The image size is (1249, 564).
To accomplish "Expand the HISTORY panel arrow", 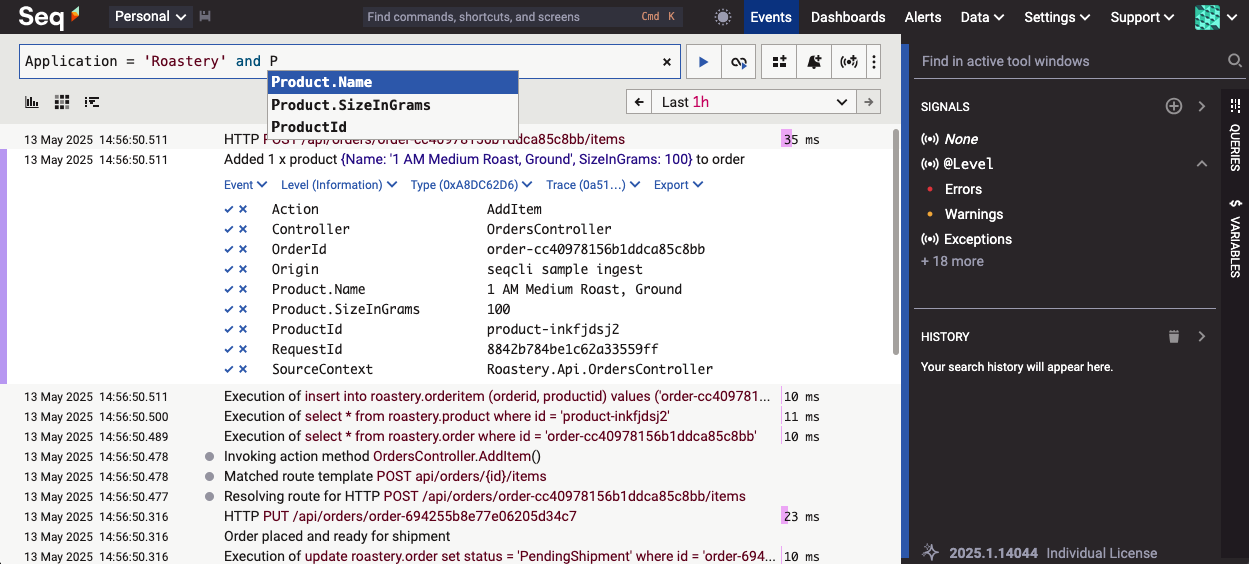I will click(1201, 337).
